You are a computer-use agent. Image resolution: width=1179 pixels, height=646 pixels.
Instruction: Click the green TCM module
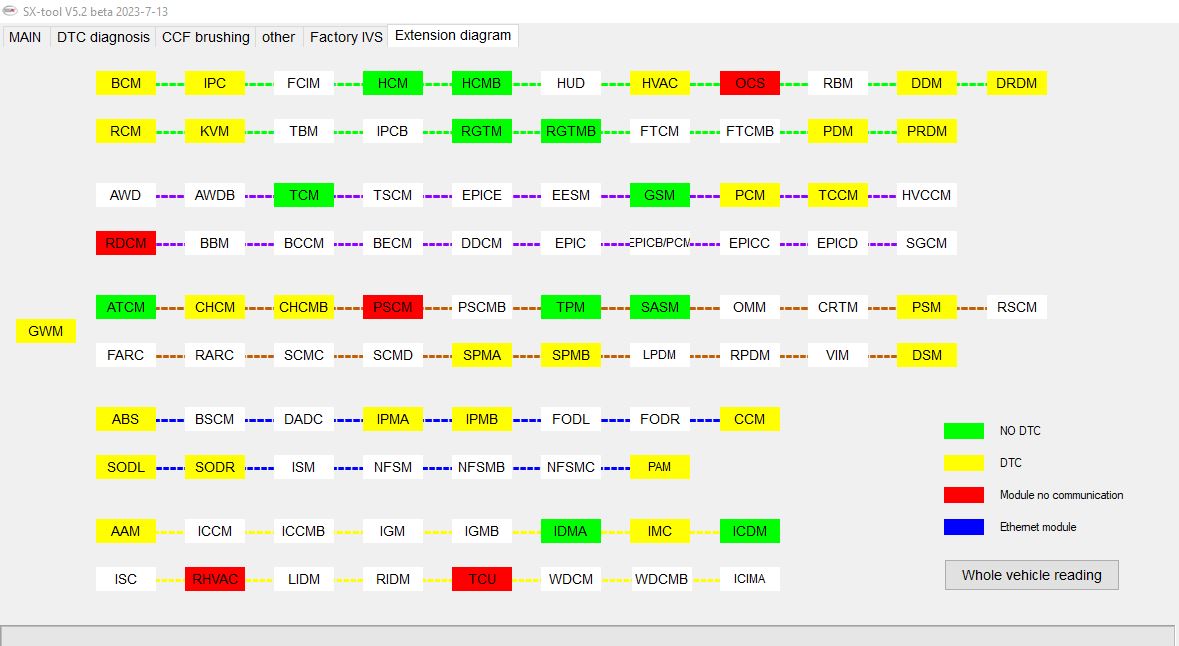tap(304, 195)
